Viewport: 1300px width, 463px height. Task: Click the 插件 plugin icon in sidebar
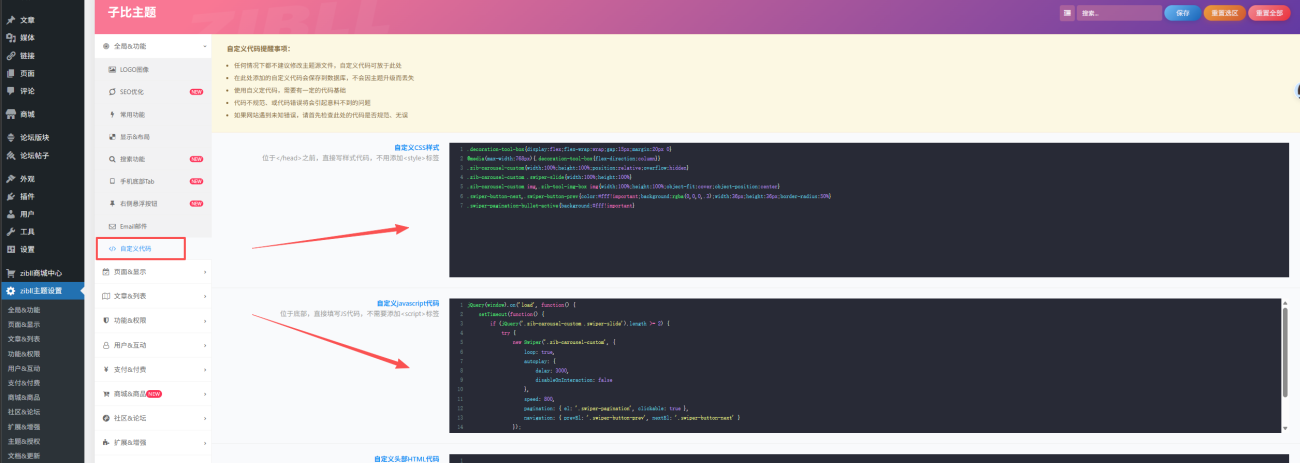11,196
